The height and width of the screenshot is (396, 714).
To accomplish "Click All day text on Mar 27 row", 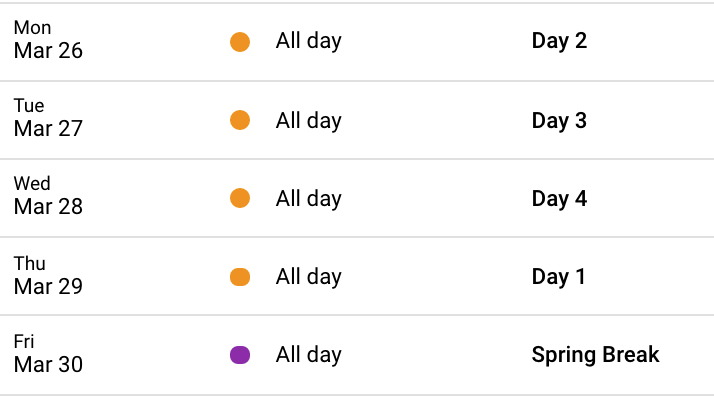I will [x=309, y=121].
